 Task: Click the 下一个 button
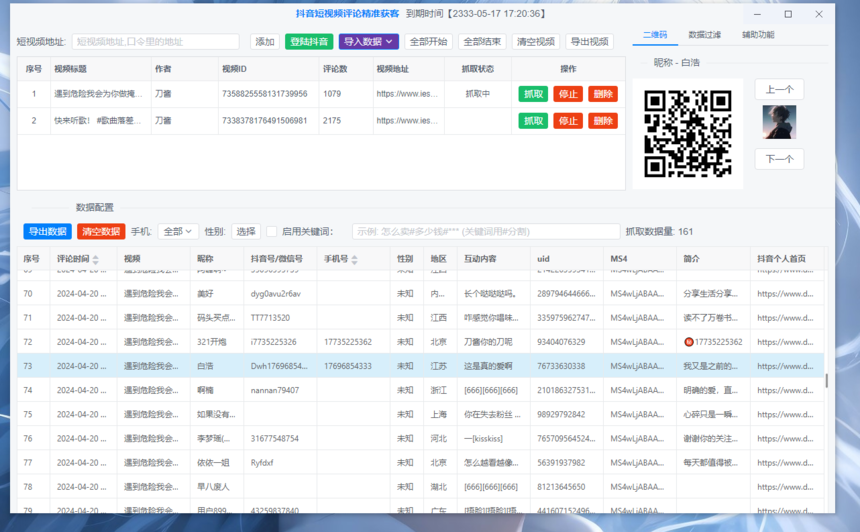[779, 159]
